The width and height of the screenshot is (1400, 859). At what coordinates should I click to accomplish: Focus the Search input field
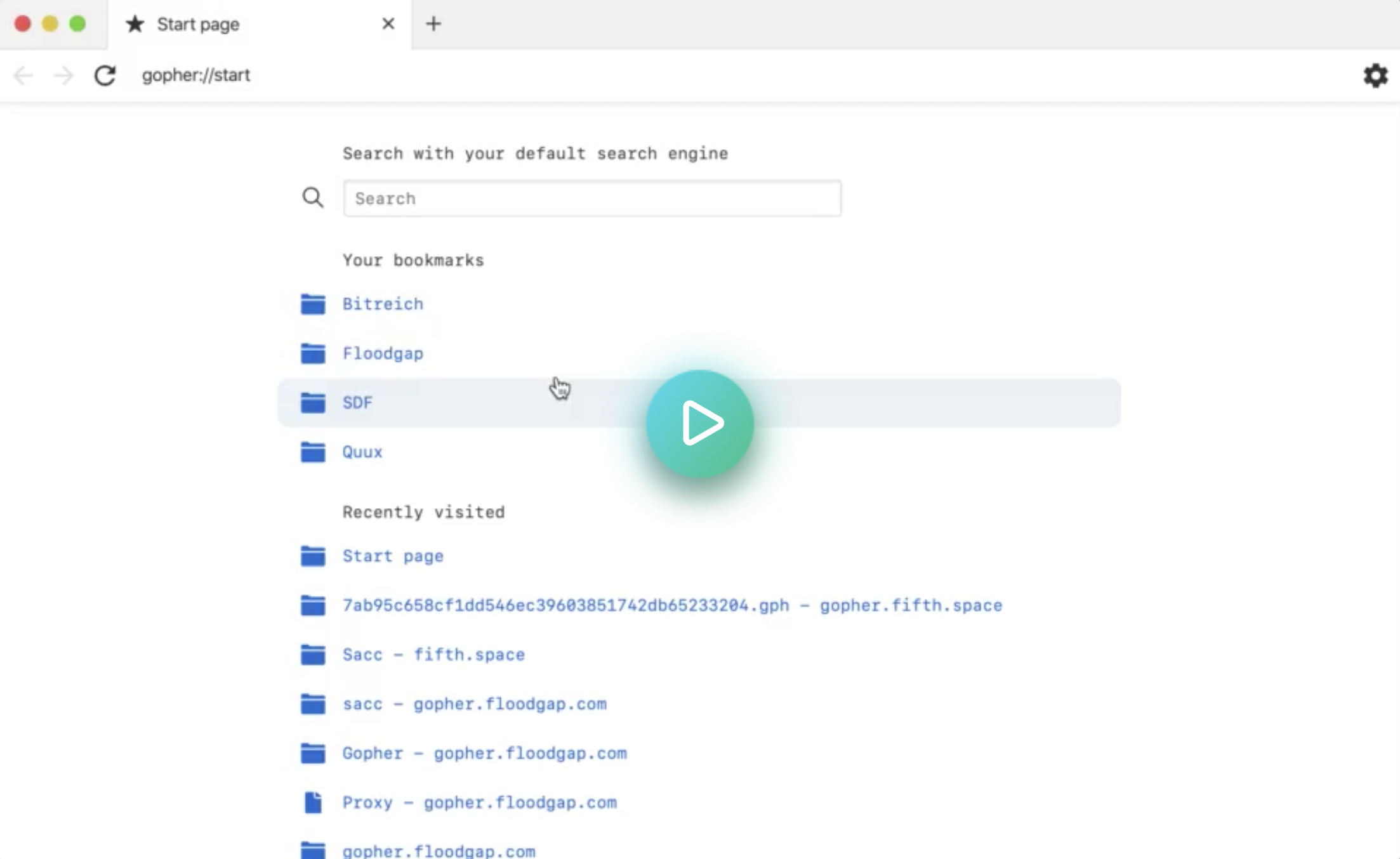click(591, 199)
